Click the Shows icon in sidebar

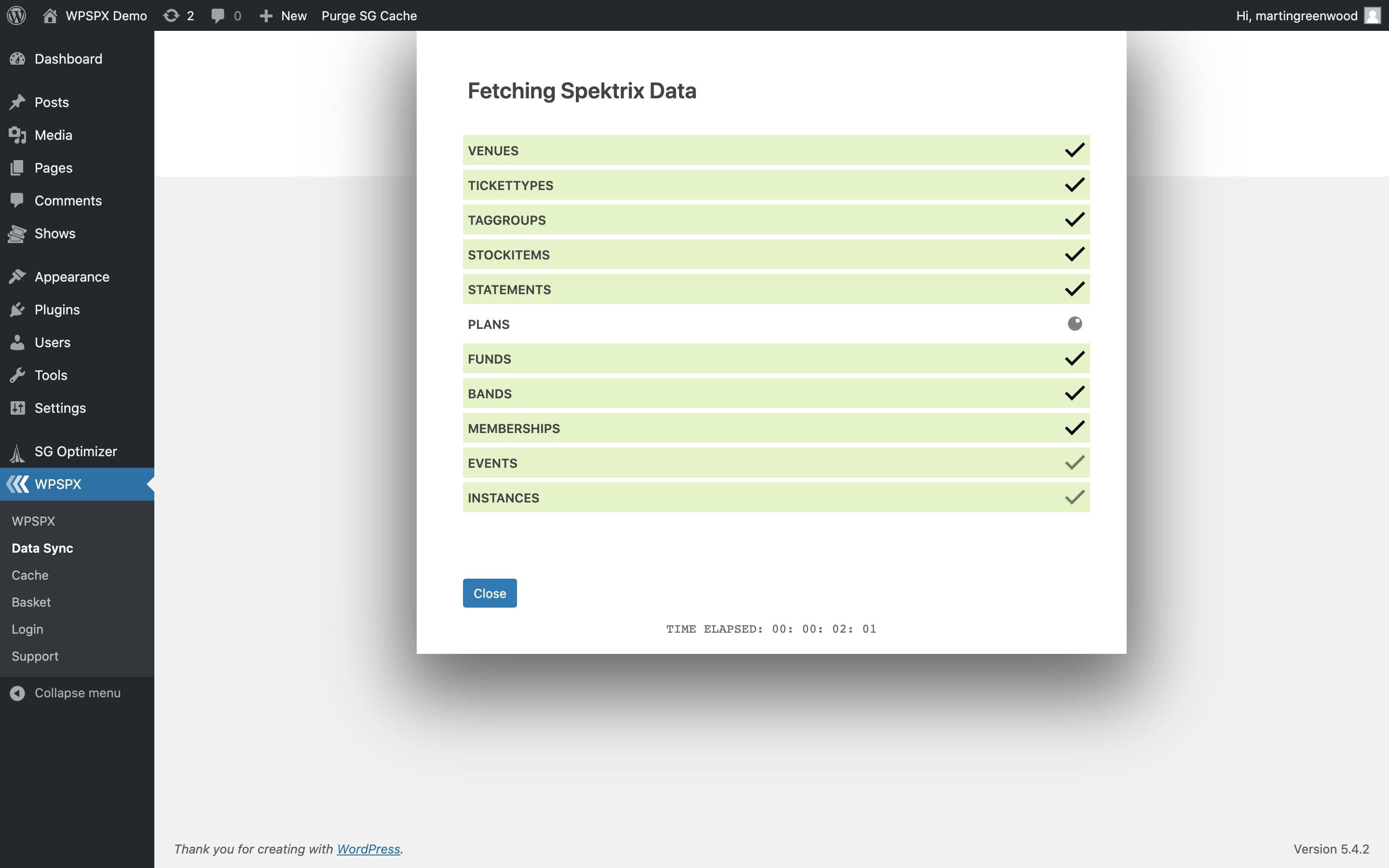pos(17,234)
